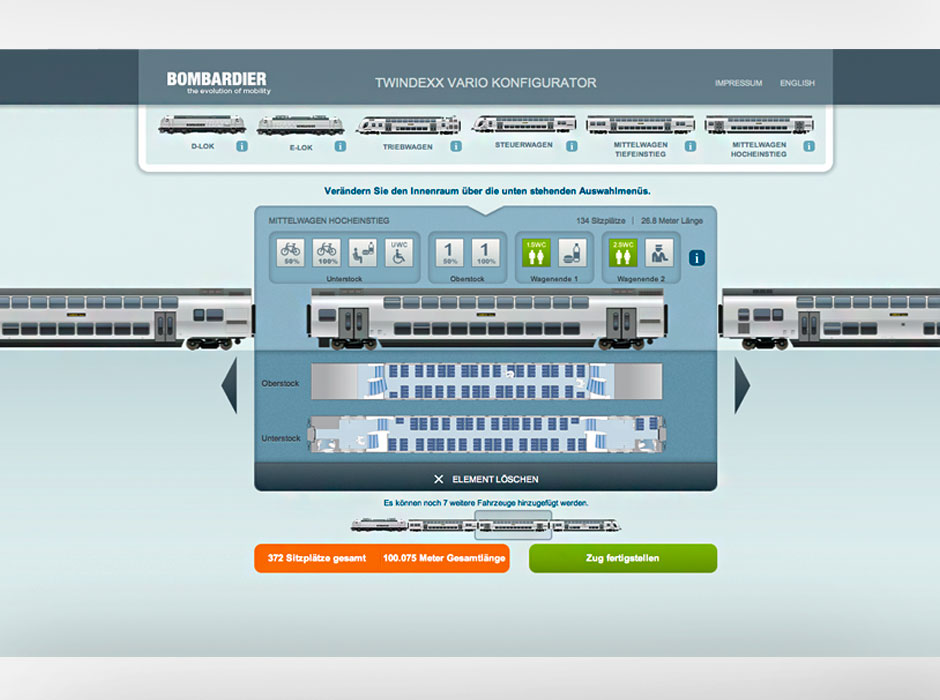Select the partially visible car on the left
The width and height of the screenshot is (940, 700).
126,319
